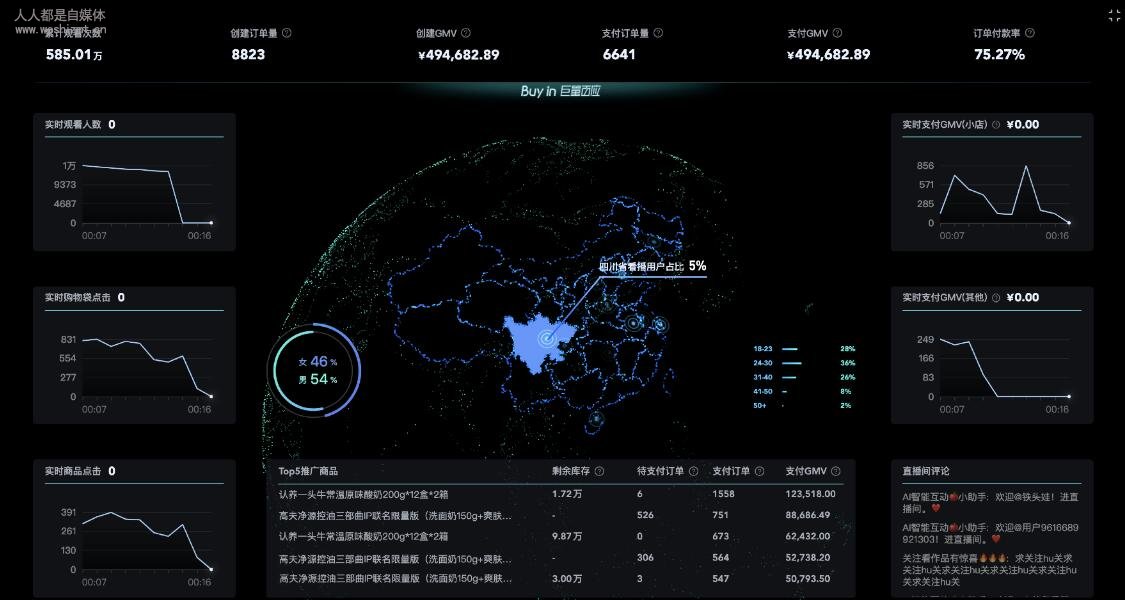Click the Buy in 巨量百应 logo

point(560,91)
